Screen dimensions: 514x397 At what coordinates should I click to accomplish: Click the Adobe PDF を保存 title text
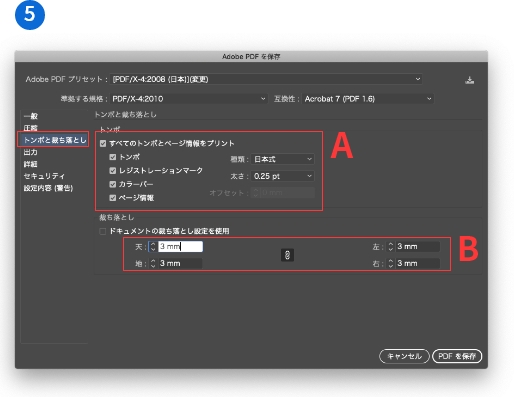tap(251, 57)
